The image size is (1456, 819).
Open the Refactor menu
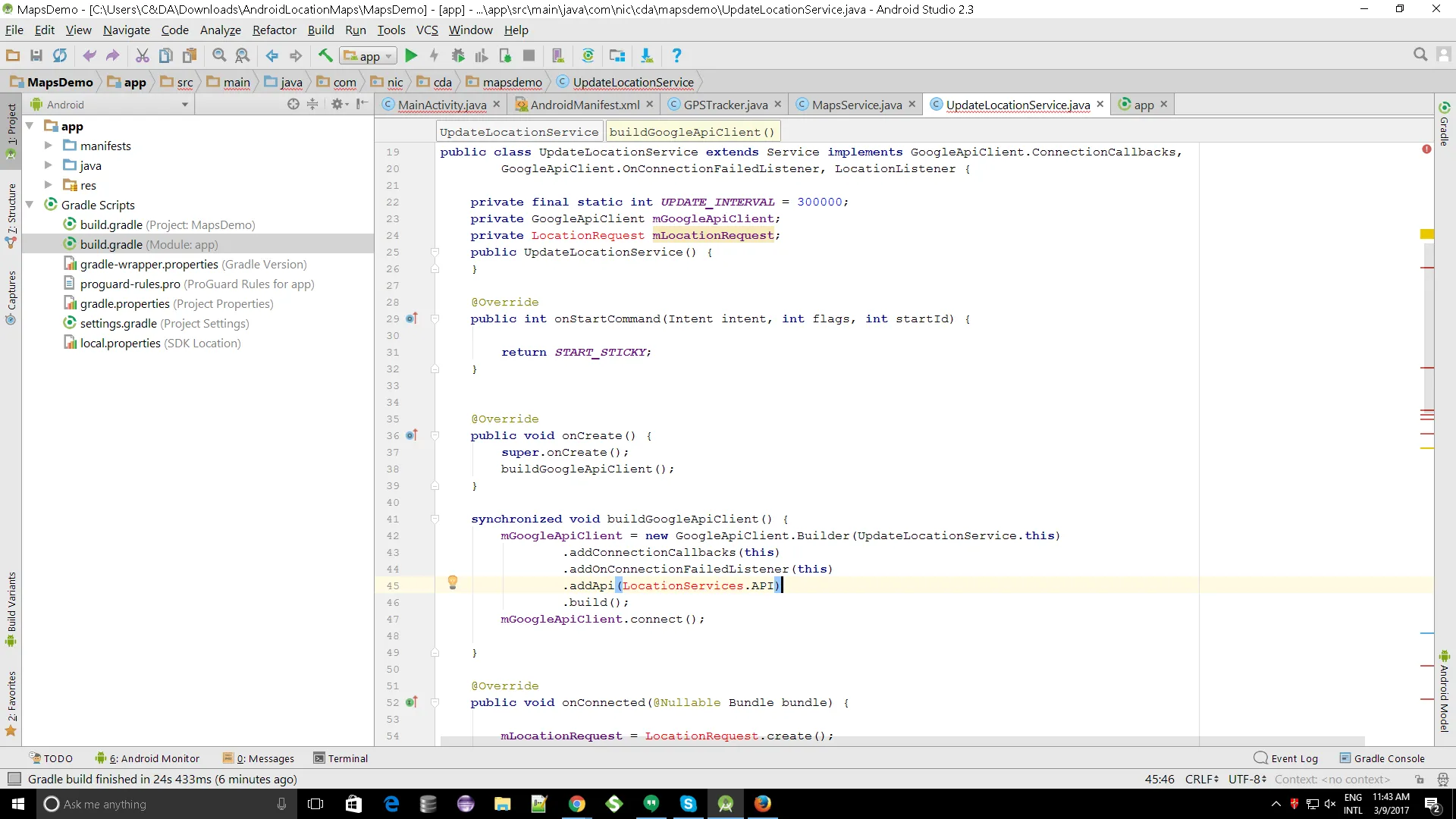[x=274, y=30]
